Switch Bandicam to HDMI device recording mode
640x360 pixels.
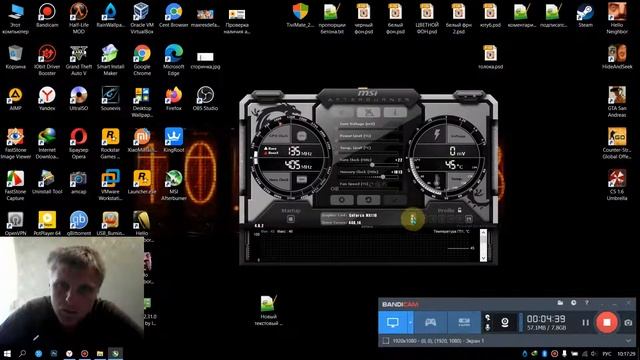(x=464, y=322)
